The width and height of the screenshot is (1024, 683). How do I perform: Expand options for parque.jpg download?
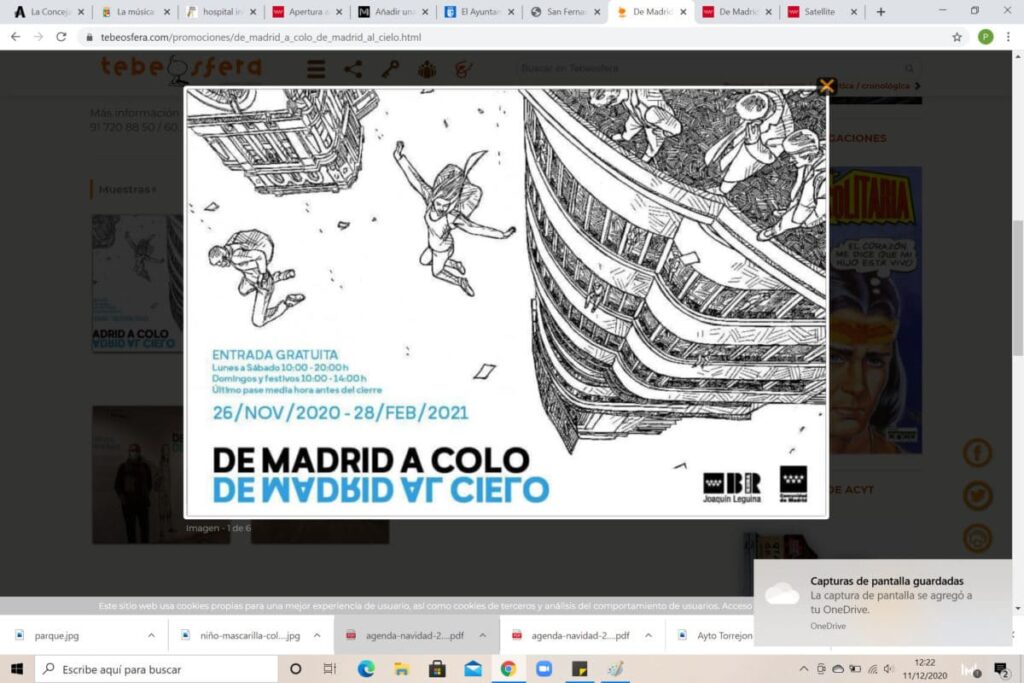coord(151,635)
